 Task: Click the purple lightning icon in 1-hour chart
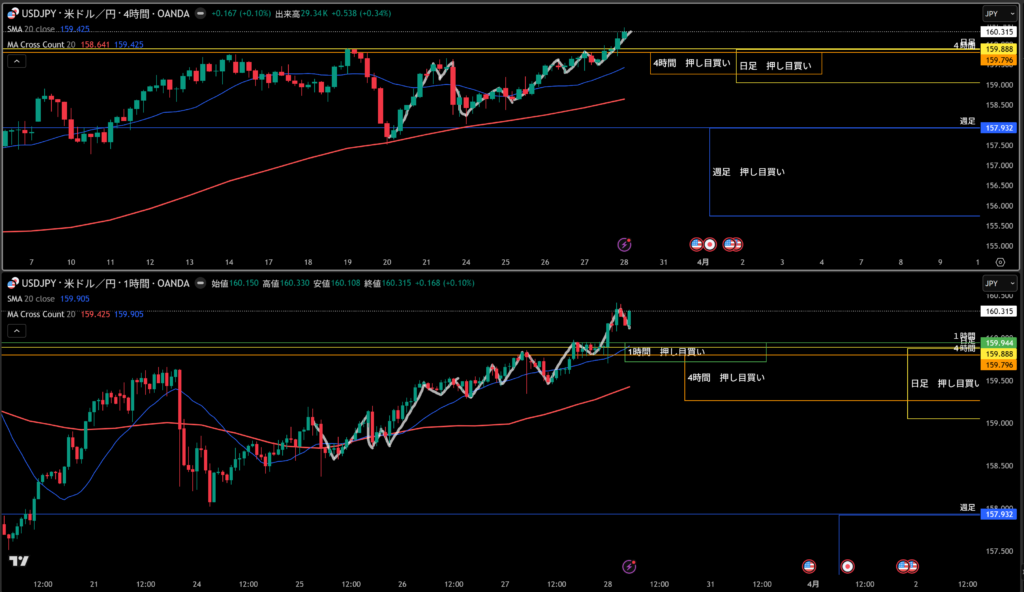(628, 566)
